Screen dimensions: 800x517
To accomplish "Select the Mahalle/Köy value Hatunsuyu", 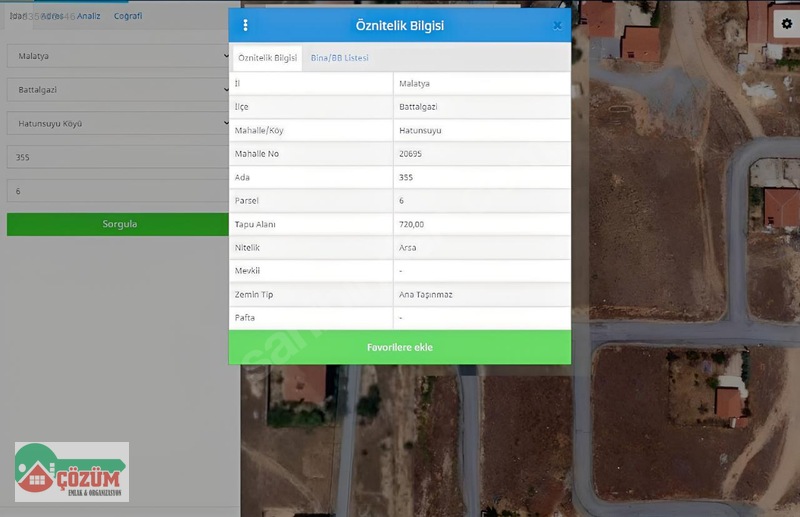I will [x=420, y=130].
